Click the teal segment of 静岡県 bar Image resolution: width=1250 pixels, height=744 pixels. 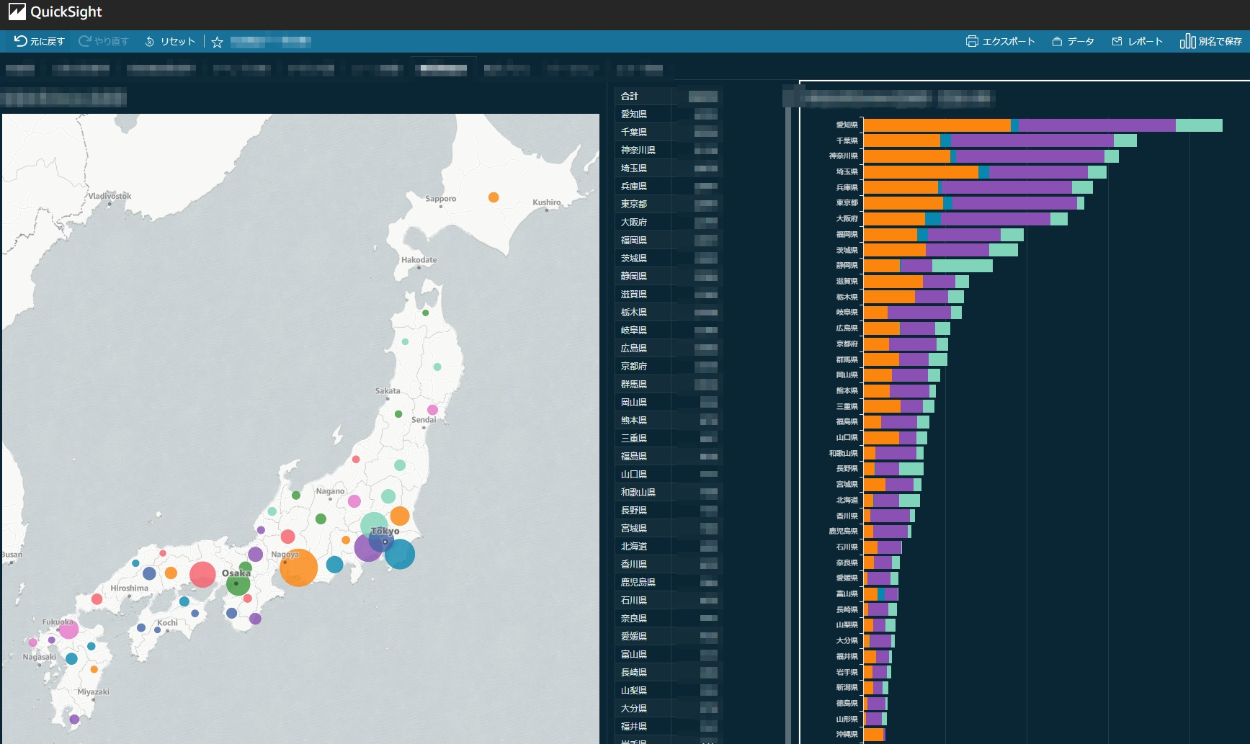(x=962, y=266)
